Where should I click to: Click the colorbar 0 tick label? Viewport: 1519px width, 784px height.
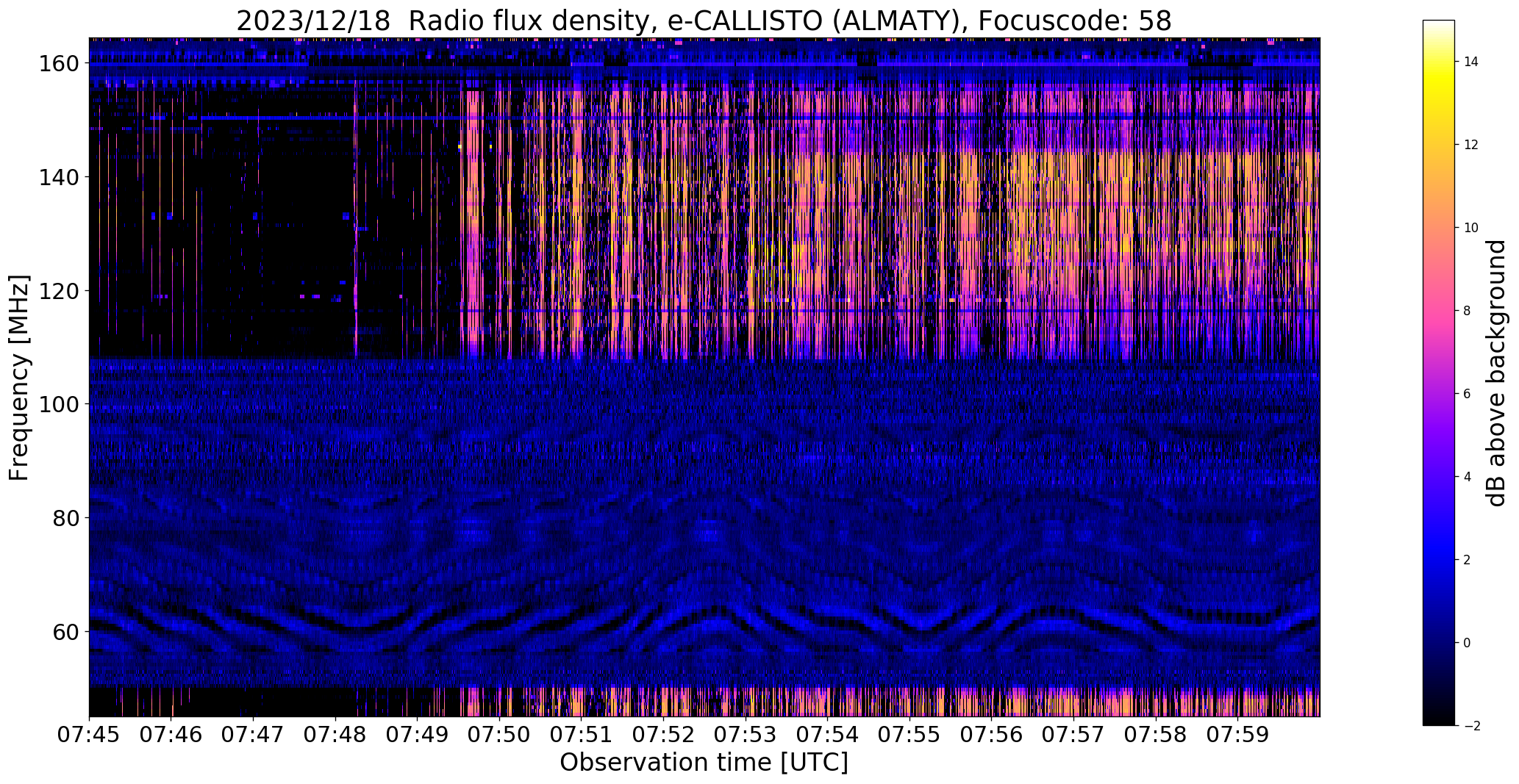(1467, 643)
